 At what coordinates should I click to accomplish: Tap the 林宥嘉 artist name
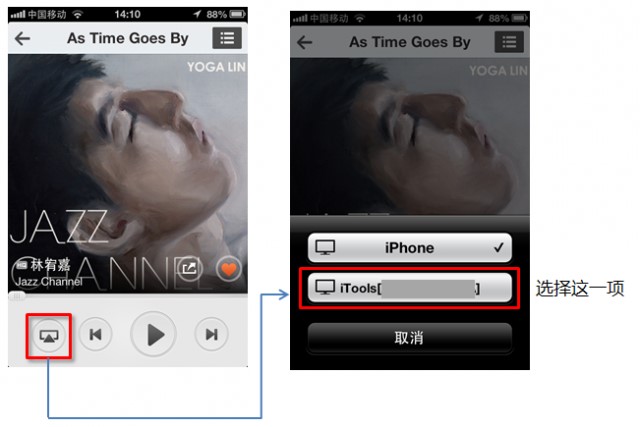click(51, 265)
